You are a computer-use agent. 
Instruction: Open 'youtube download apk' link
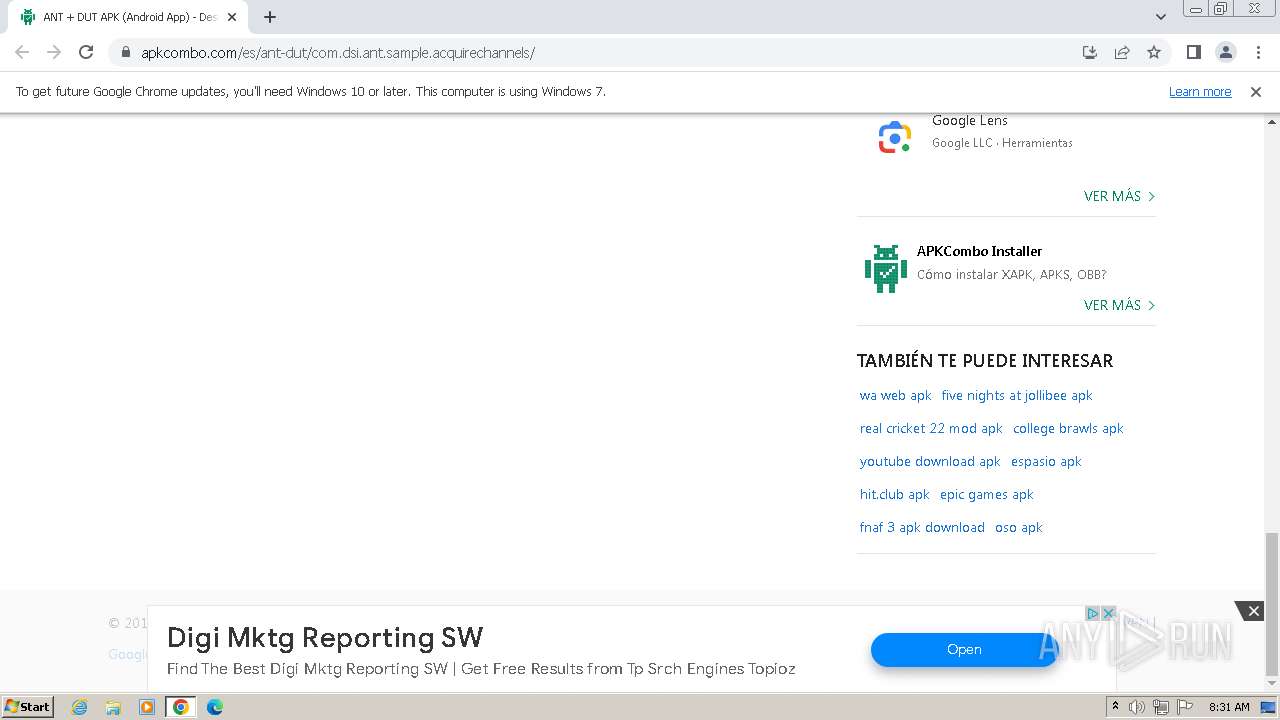[x=930, y=461]
